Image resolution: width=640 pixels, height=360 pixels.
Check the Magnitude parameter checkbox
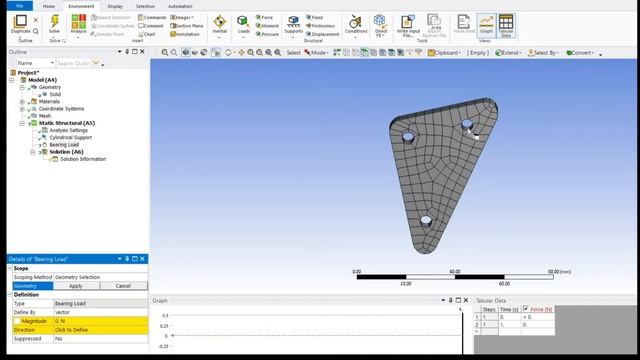coord(17,321)
